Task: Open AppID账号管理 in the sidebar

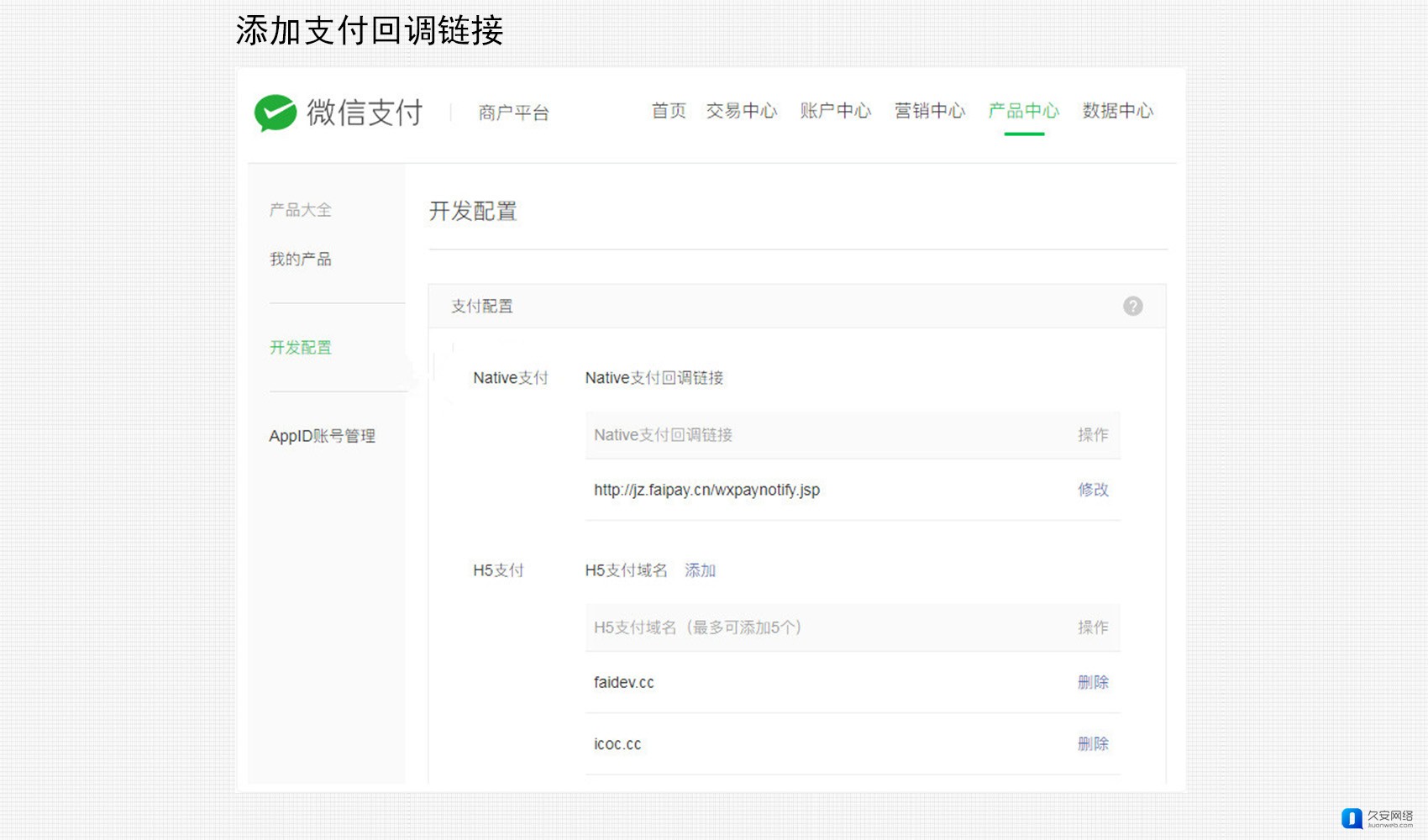Action: click(x=322, y=436)
